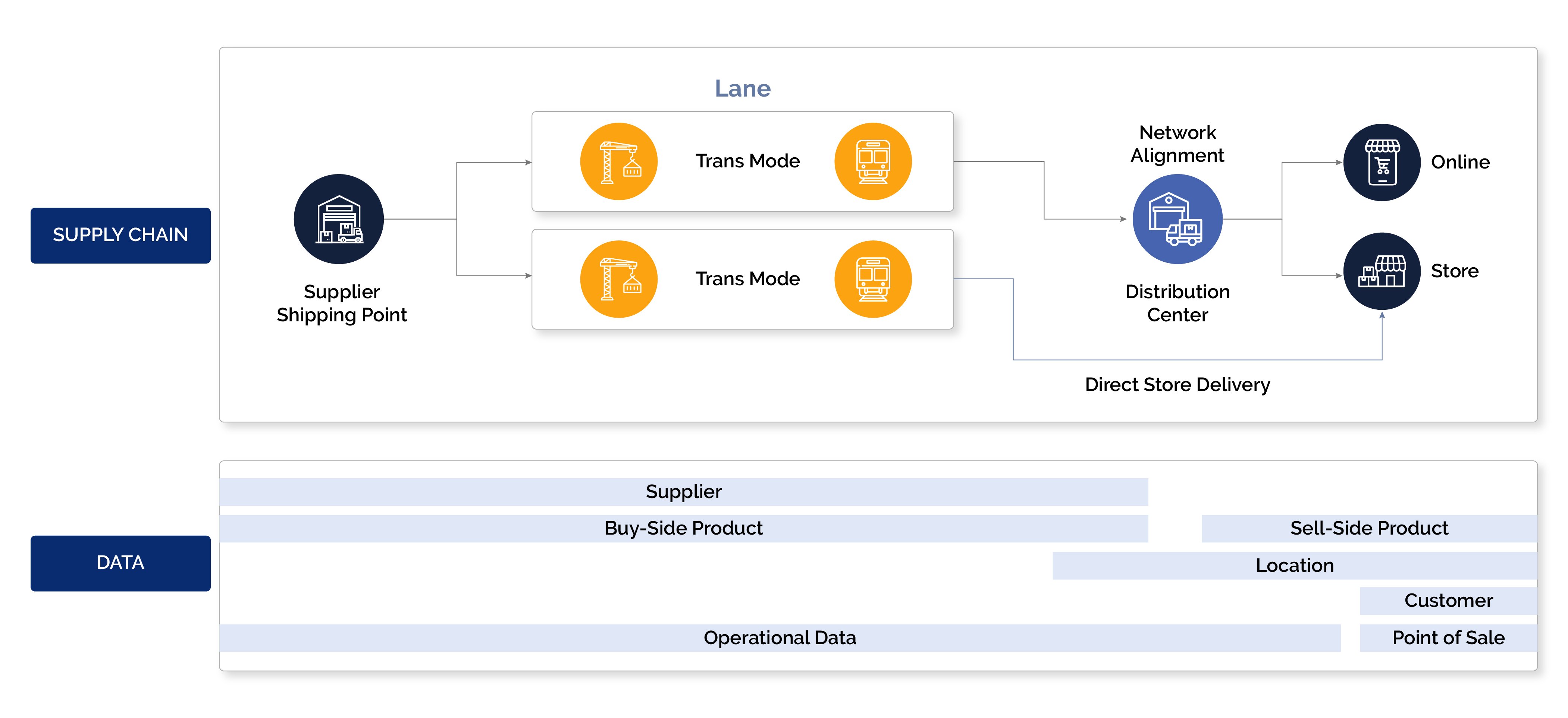This screenshot has height=718, width=1568.
Task: Click the Customer data bar
Action: coord(1448,601)
